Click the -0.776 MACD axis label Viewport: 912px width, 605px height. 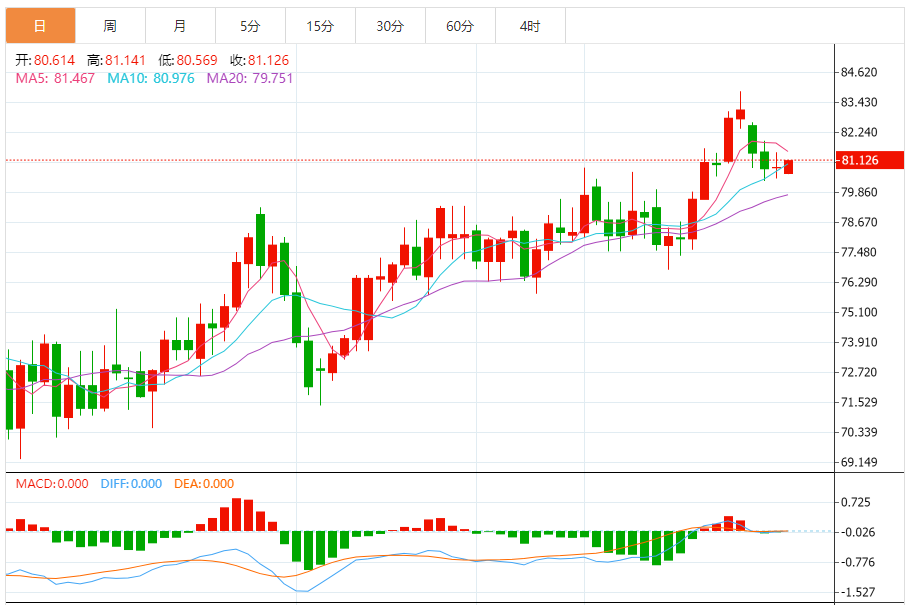pos(858,562)
